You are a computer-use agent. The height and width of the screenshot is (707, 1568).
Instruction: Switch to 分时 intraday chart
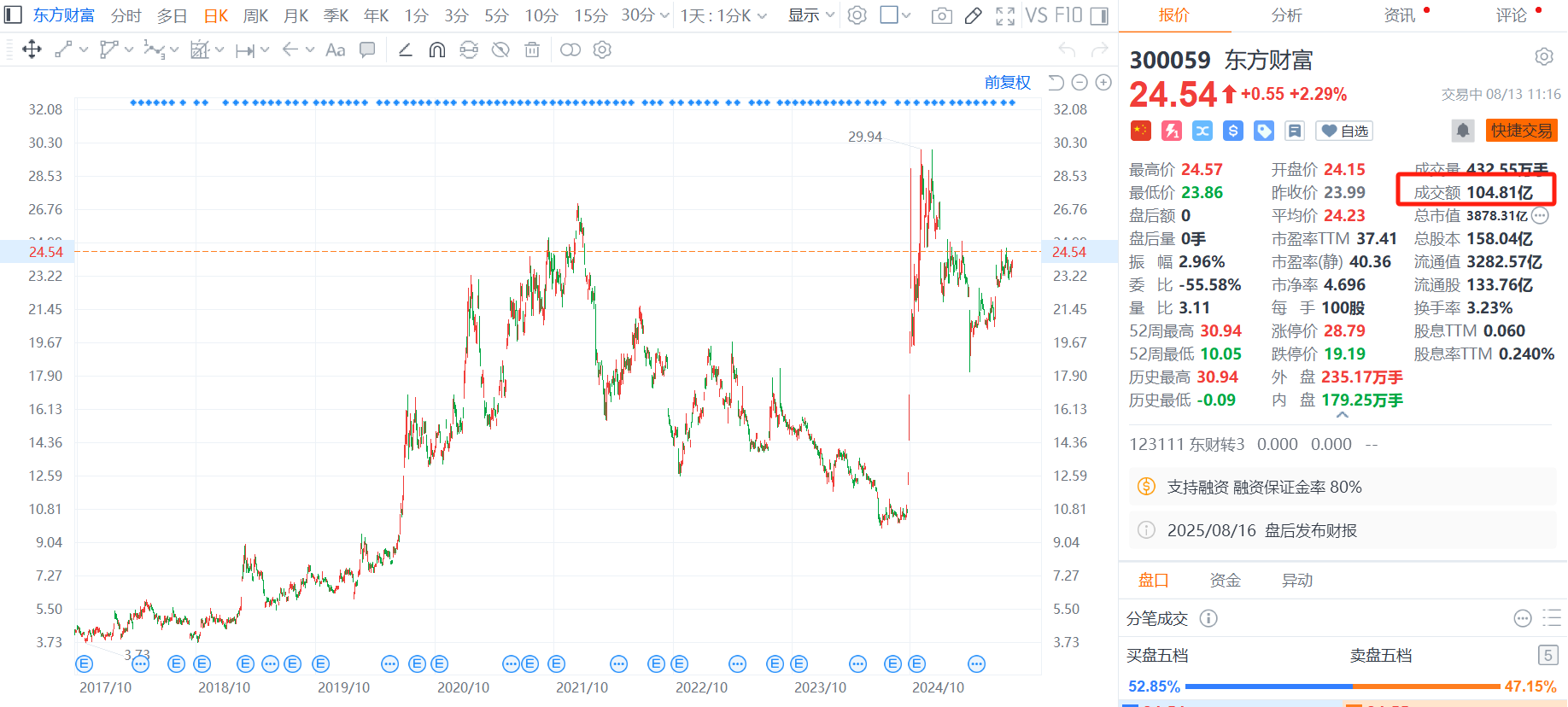[x=126, y=15]
